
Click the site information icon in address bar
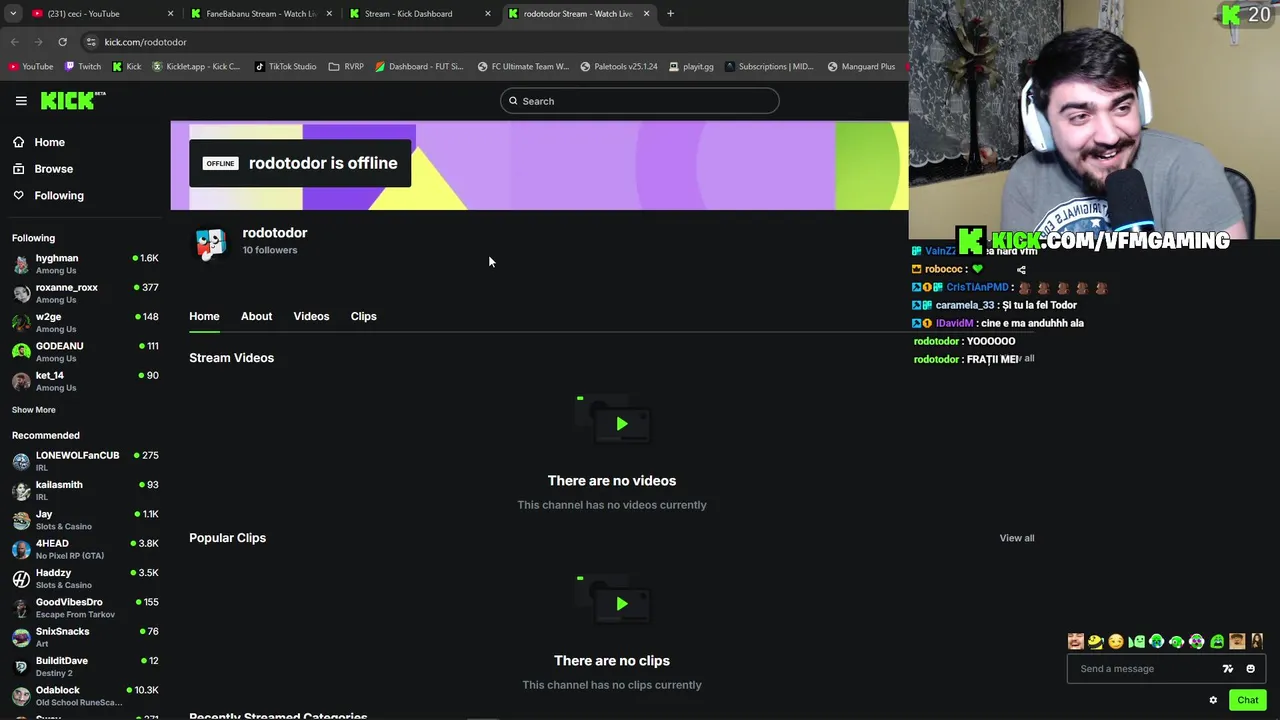tap(91, 42)
